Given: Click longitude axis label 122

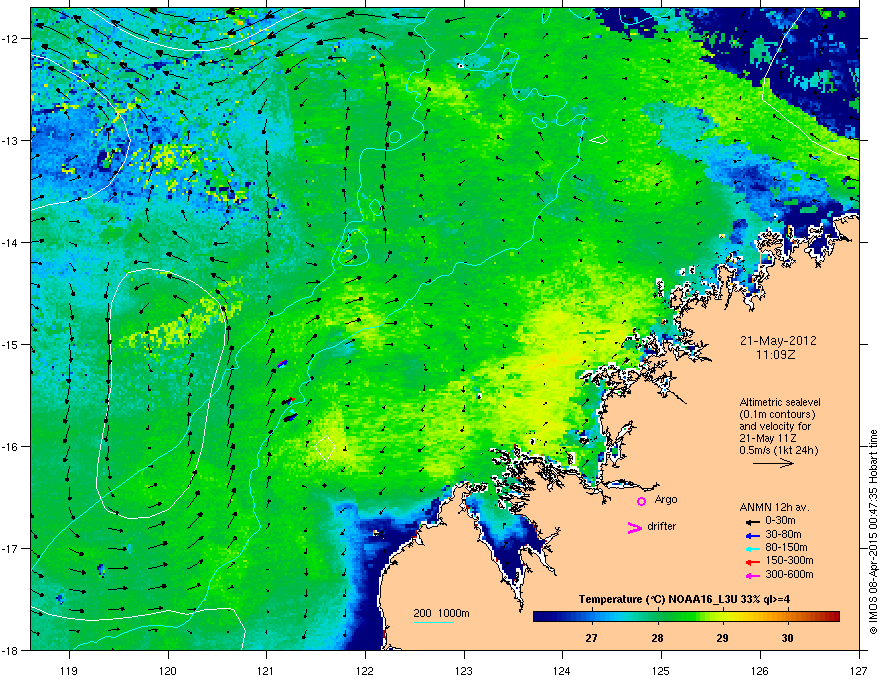Looking at the screenshot, I should tap(365, 671).
